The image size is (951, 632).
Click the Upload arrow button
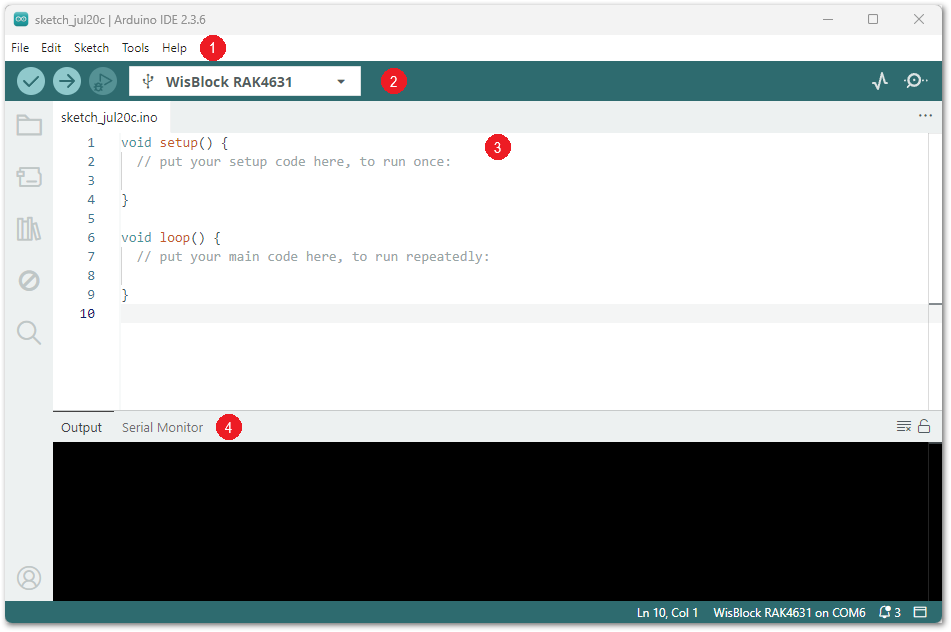click(x=67, y=81)
